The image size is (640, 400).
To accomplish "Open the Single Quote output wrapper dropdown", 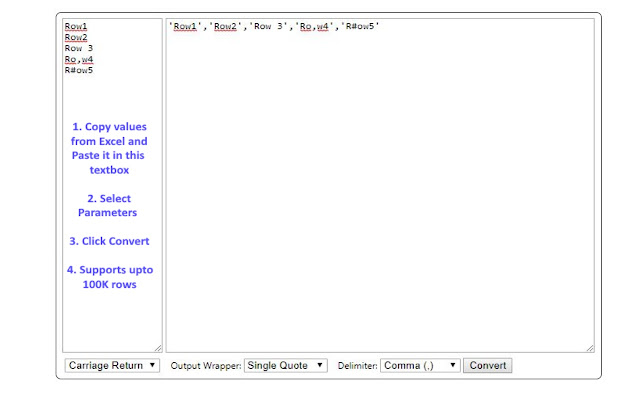I will tap(285, 365).
